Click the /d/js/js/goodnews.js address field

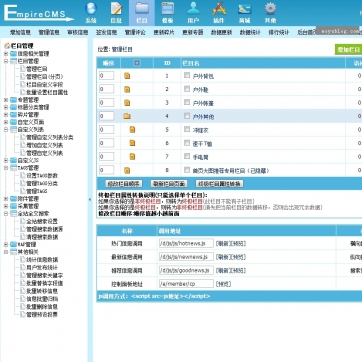[x=186, y=270]
